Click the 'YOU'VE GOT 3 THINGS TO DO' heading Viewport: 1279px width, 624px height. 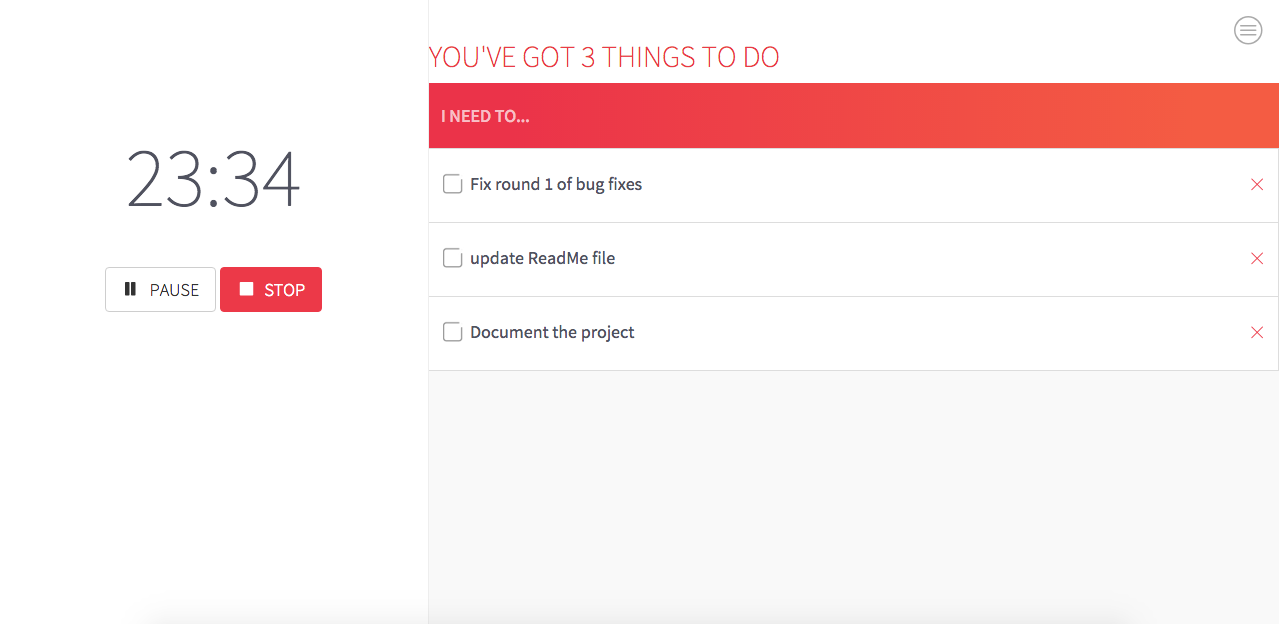604,57
